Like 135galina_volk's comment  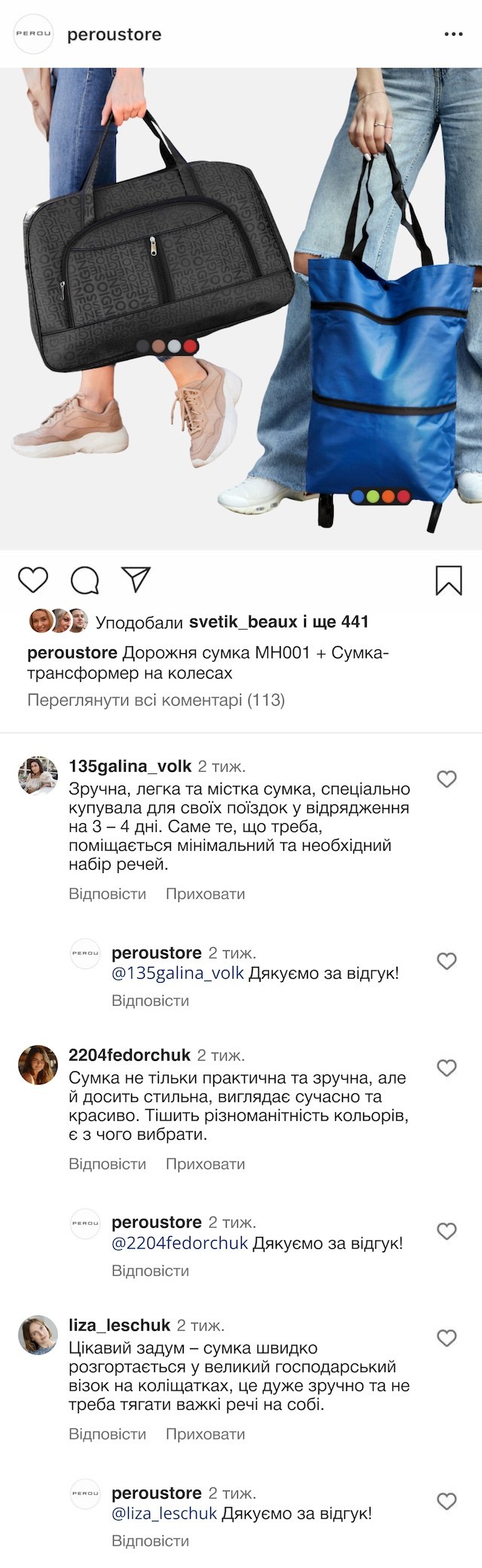coord(447,779)
